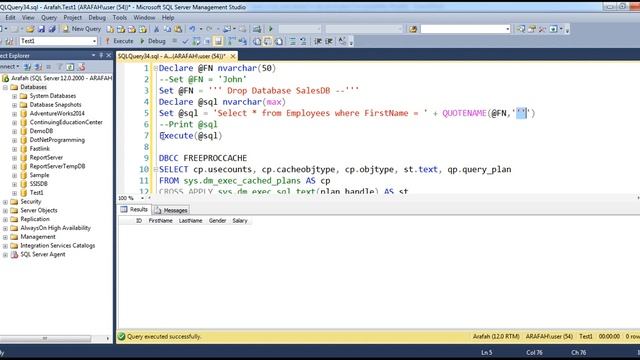Click the Paste clipboard icon
This screenshot has width=640, height=360.
tap(178, 29)
